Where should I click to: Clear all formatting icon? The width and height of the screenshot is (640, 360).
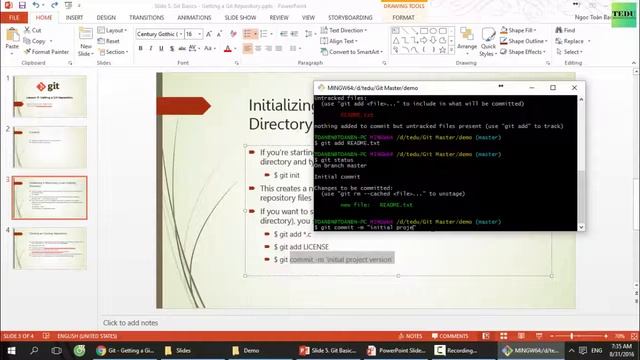coord(233,34)
